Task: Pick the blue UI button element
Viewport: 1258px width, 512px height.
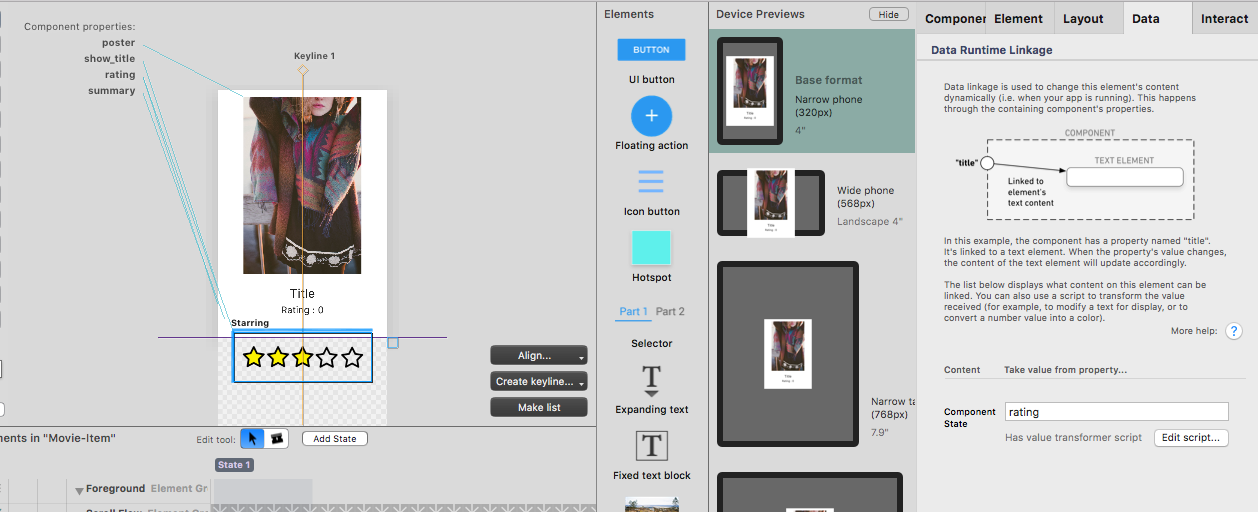Action: (x=651, y=50)
